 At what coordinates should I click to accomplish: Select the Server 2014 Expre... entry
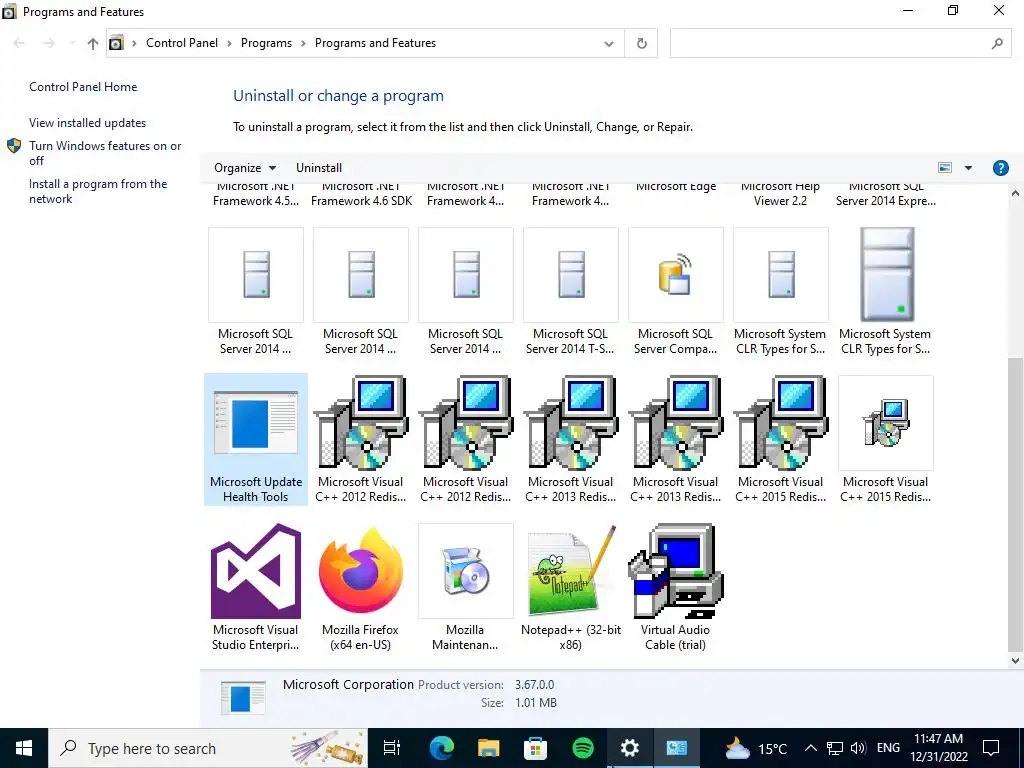point(886,197)
